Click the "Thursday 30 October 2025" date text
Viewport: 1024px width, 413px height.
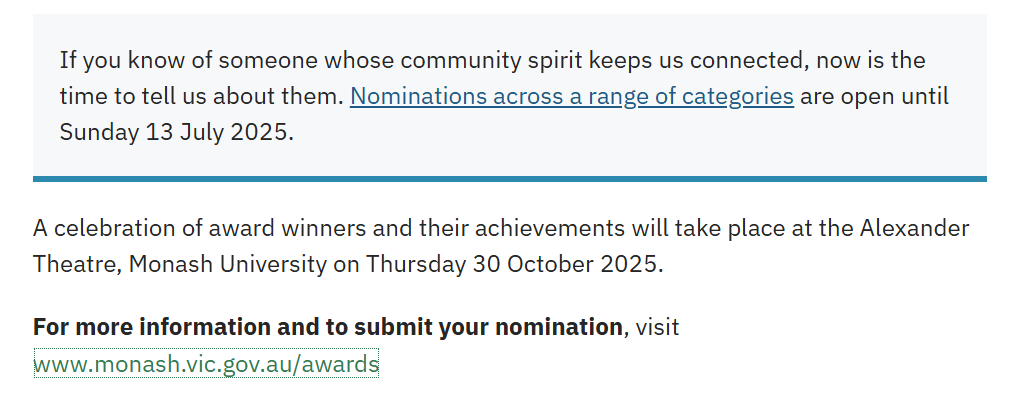pyautogui.click(x=513, y=265)
